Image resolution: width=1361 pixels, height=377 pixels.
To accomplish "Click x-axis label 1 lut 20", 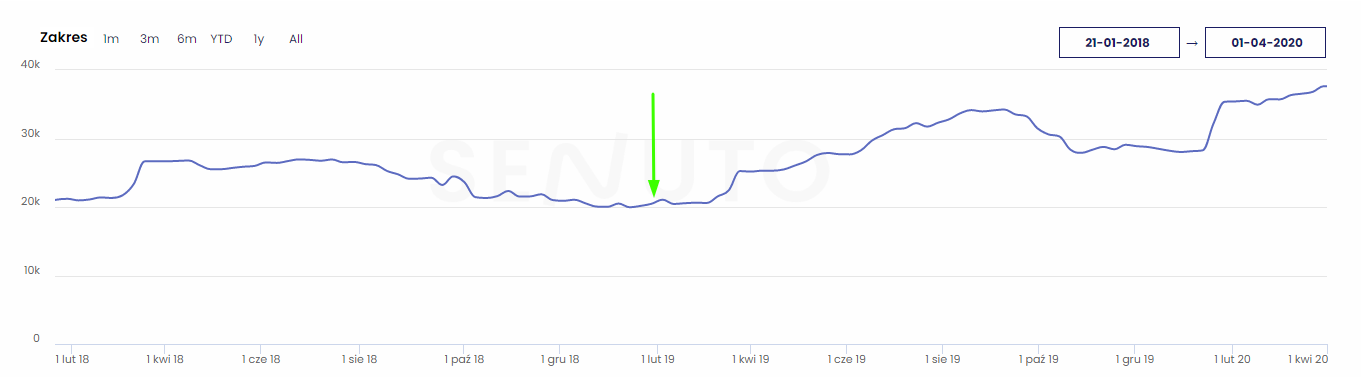I will 1232,358.
